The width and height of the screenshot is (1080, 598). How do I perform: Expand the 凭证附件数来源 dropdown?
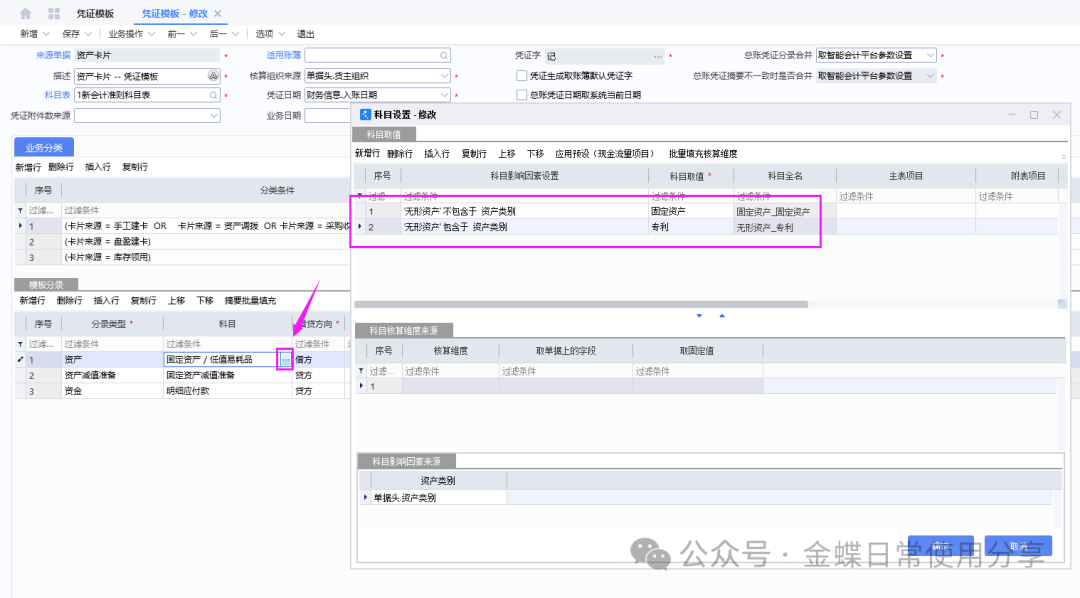(x=213, y=115)
